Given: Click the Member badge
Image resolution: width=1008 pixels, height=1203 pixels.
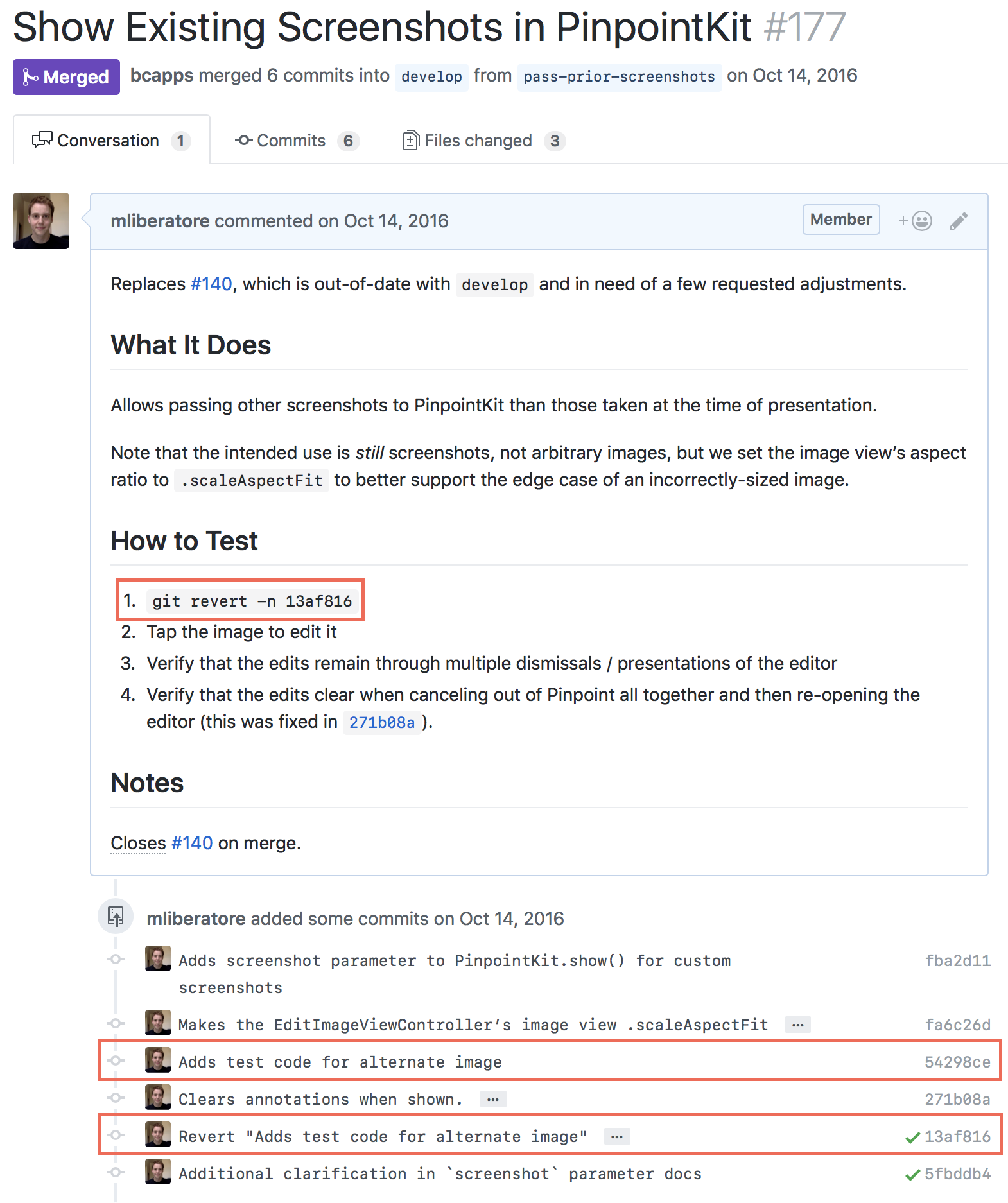Looking at the screenshot, I should point(841,220).
